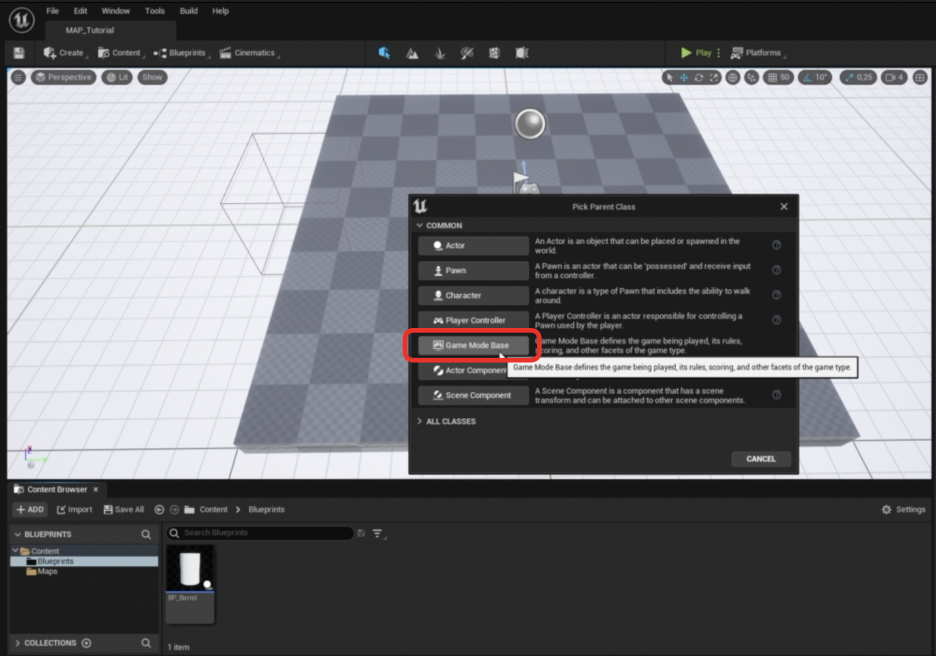936x656 pixels.
Task: Switch to Brush Editing mode icon
Action: [x=522, y=53]
